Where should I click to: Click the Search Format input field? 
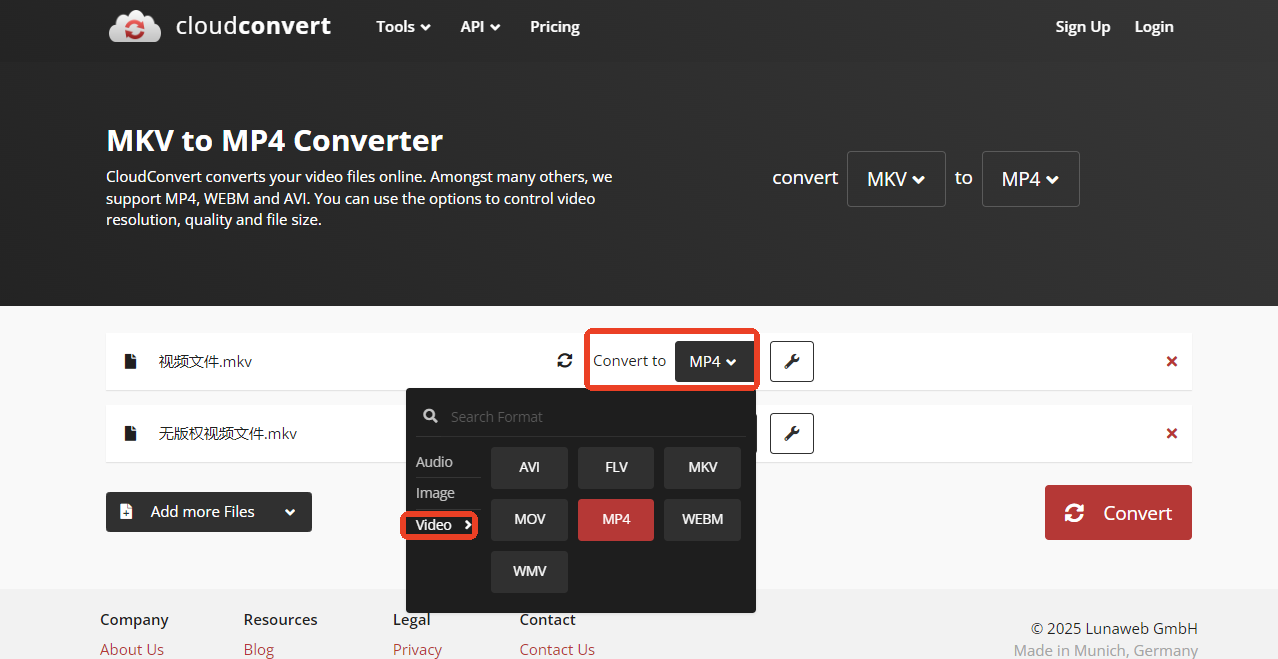coord(595,416)
